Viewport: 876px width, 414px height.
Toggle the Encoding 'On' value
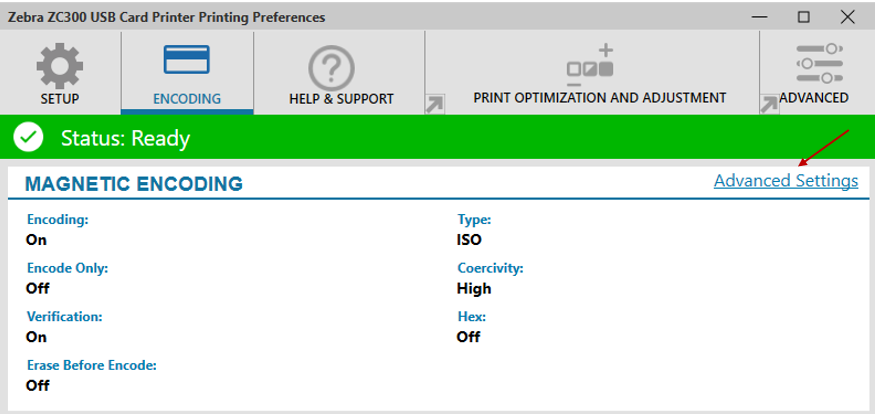pos(36,240)
